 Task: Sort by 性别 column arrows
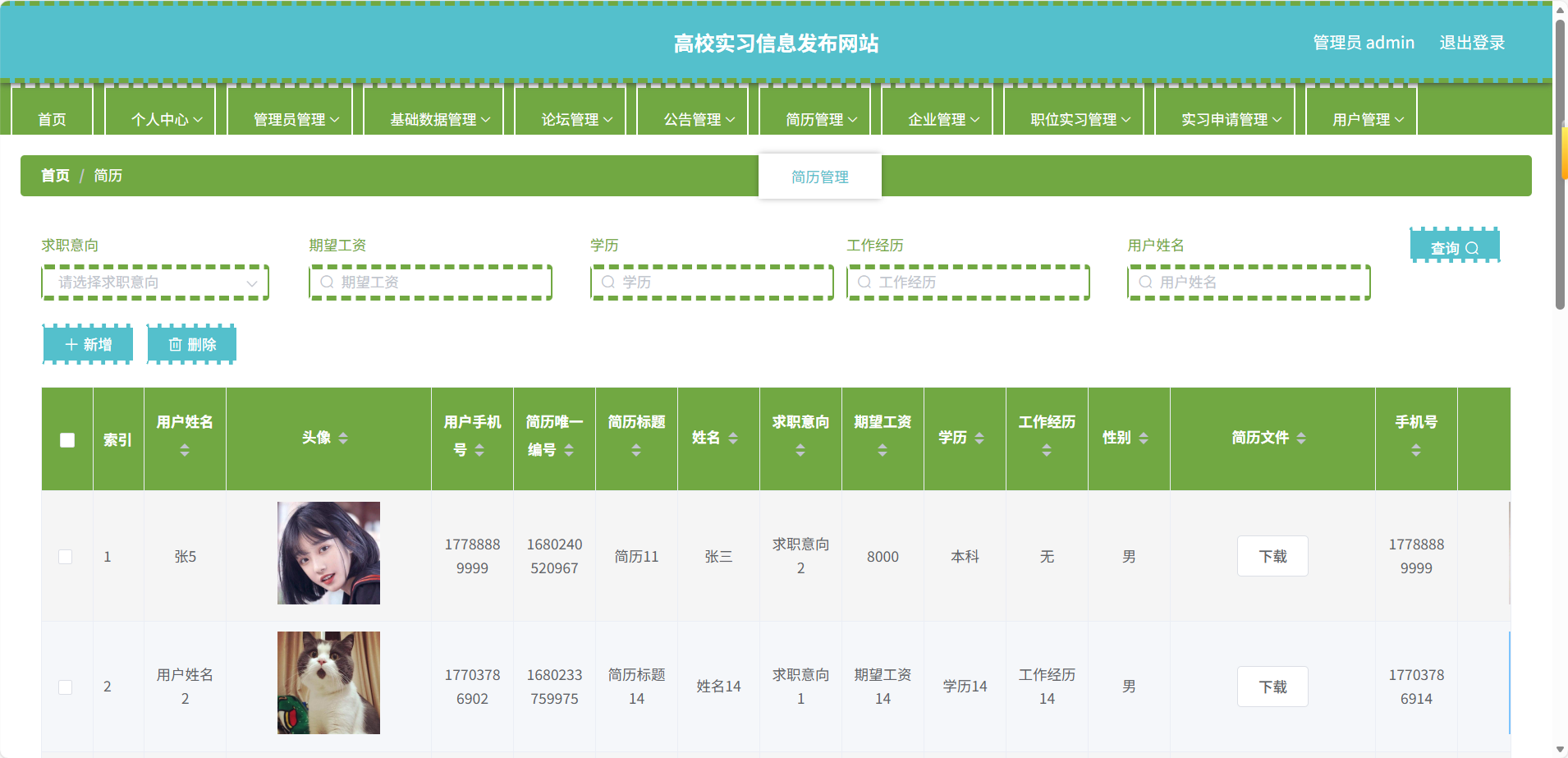(1144, 439)
